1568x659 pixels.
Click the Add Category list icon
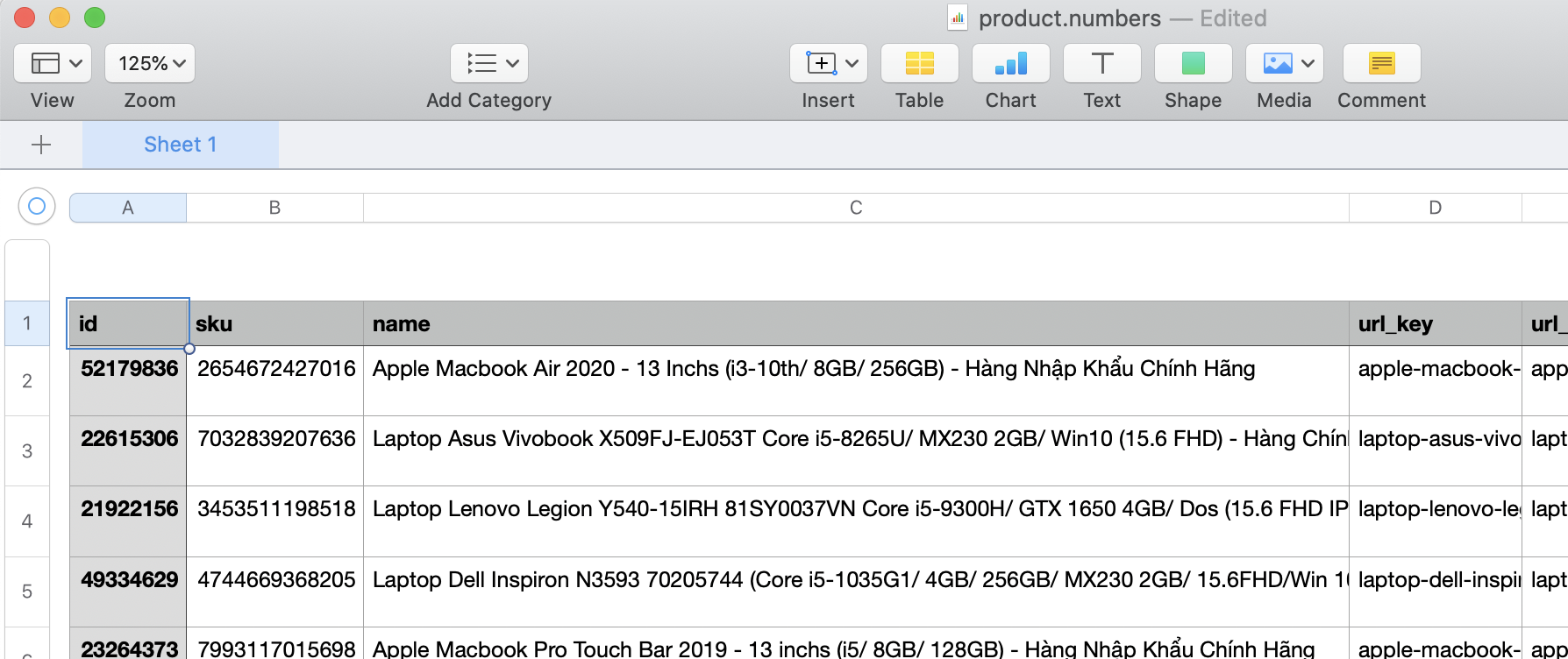tap(489, 63)
